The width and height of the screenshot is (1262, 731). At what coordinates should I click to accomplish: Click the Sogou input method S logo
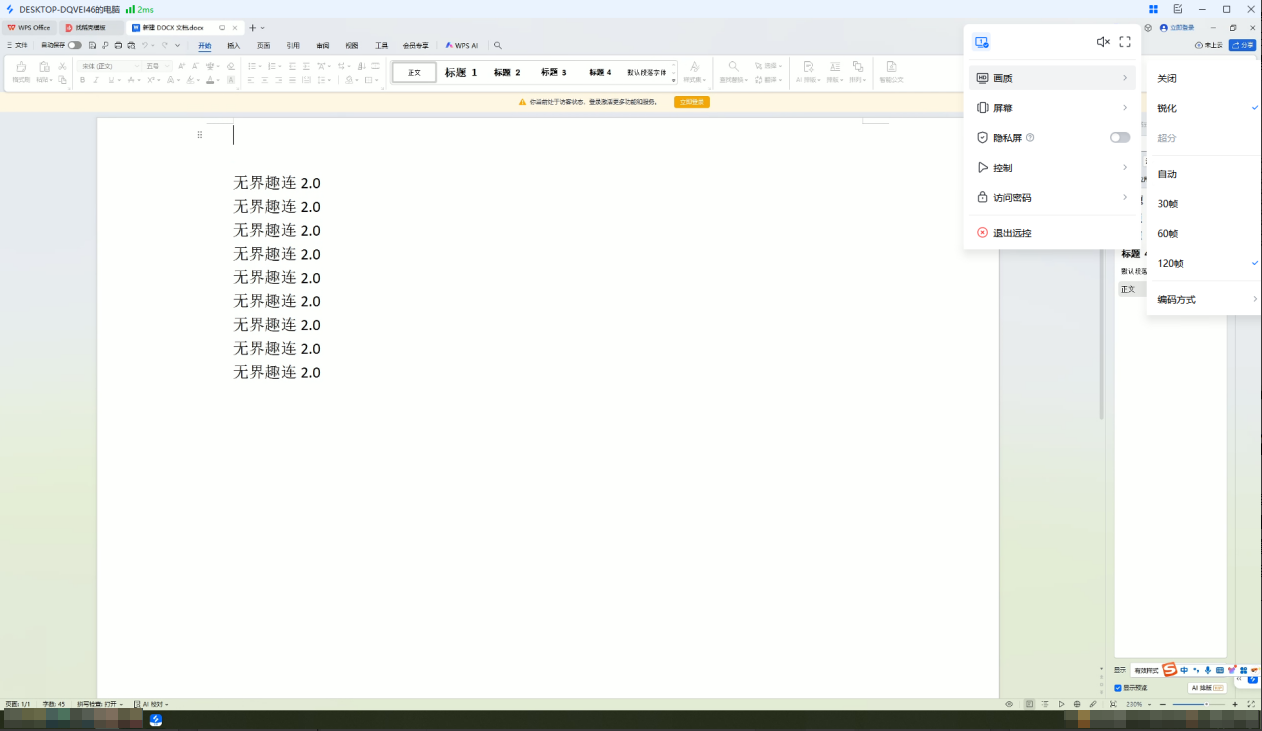tap(1169, 670)
